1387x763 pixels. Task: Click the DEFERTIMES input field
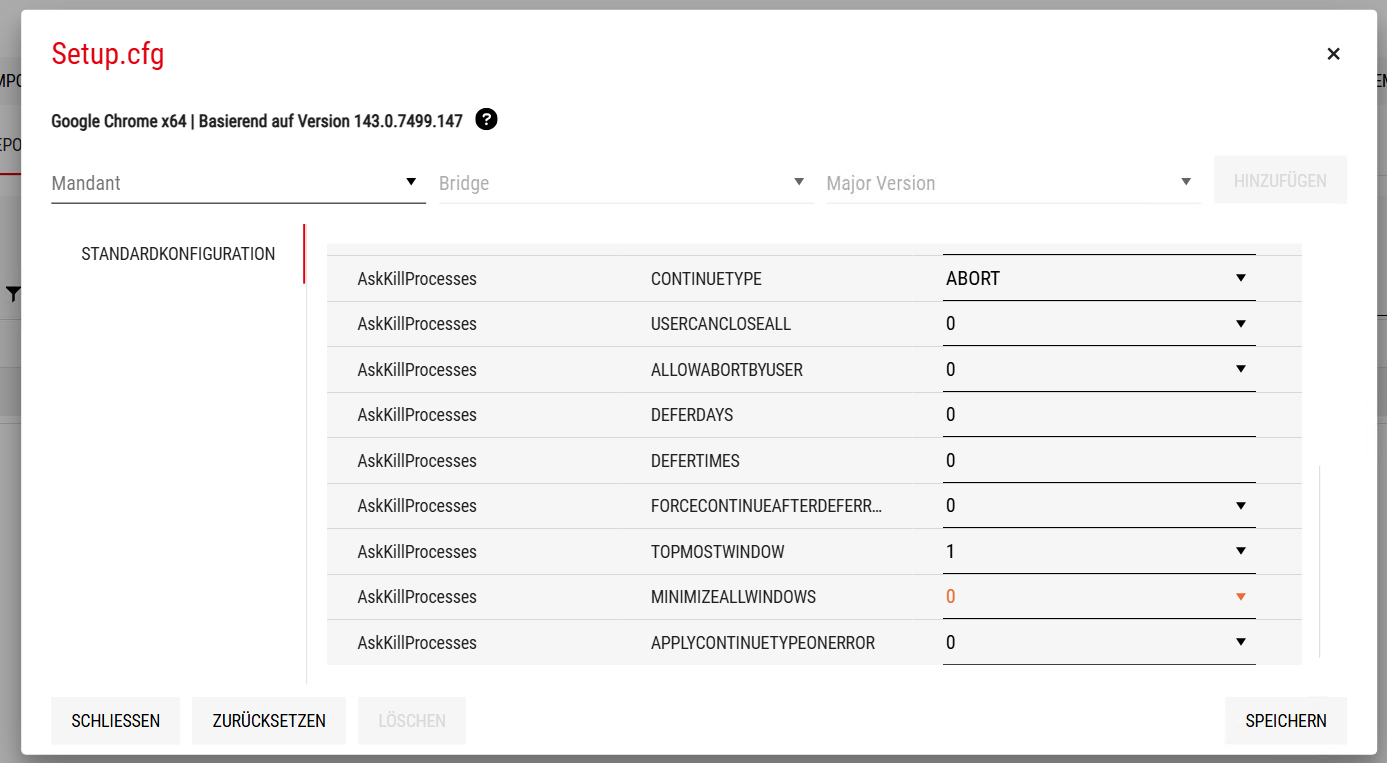click(x=1098, y=461)
